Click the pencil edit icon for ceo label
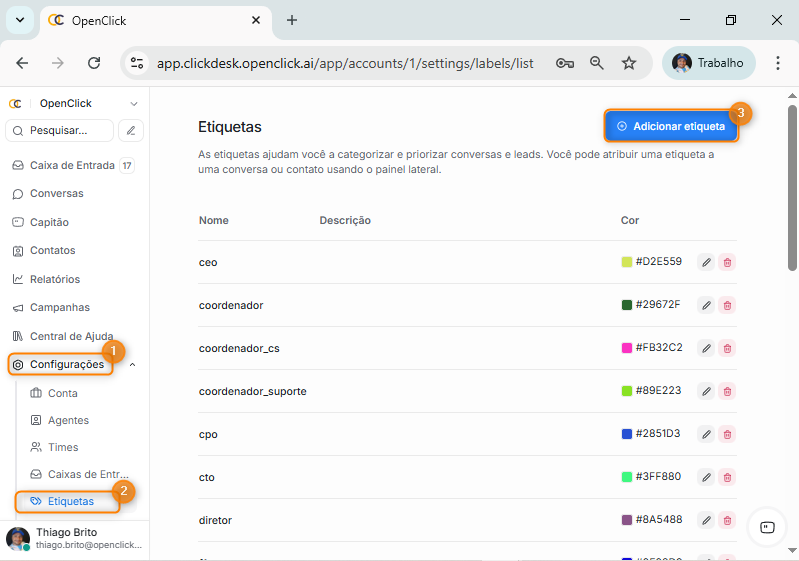This screenshot has height=561, width=799. (706, 262)
